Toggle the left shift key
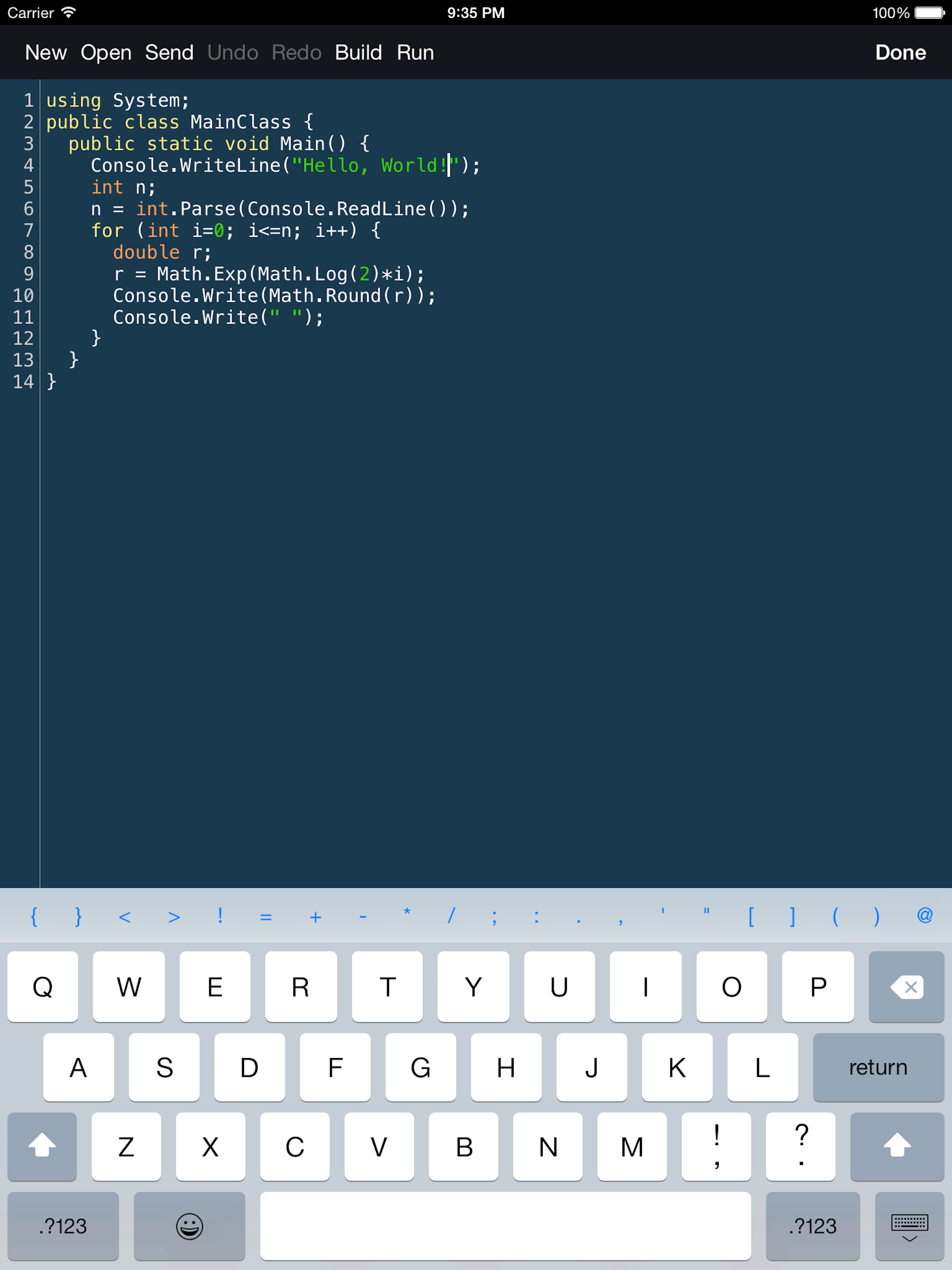 pyautogui.click(x=42, y=1146)
